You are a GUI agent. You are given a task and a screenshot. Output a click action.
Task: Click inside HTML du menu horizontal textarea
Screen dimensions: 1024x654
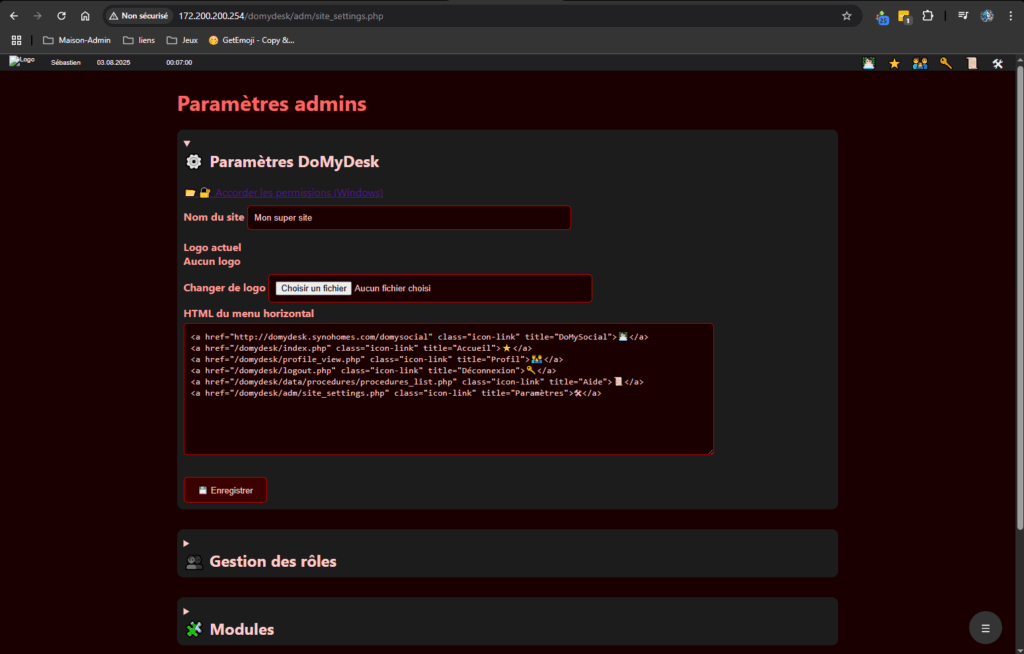tap(448, 420)
